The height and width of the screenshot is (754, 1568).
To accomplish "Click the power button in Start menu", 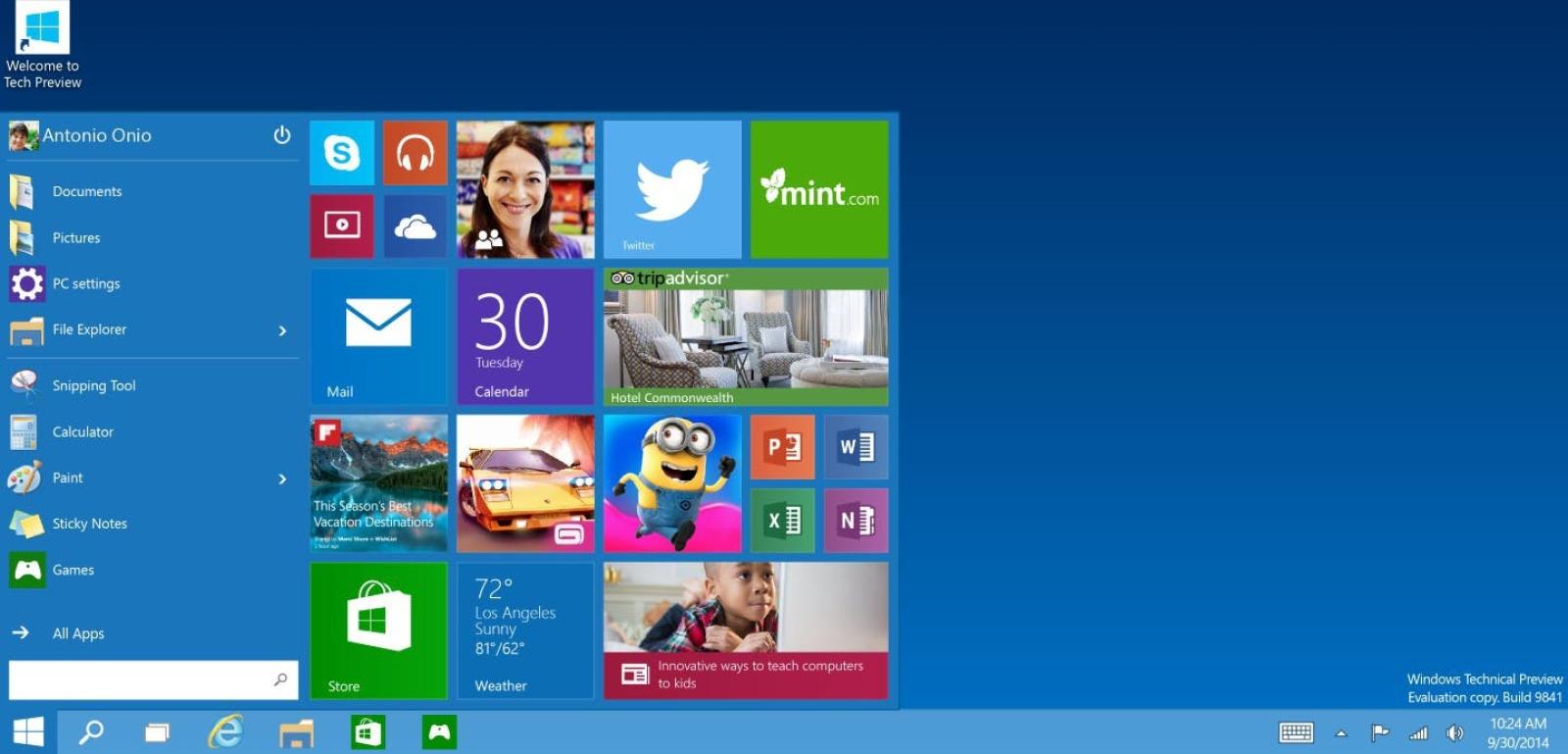I will [x=282, y=135].
